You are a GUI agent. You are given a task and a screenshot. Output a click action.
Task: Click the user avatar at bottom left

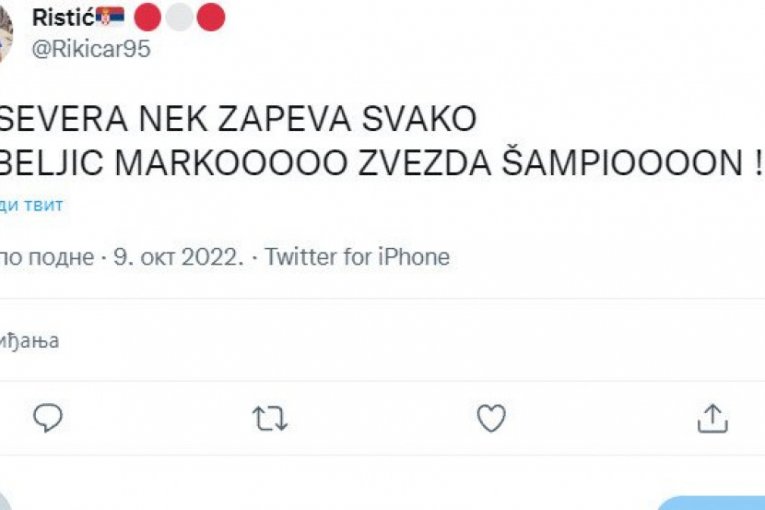(5, 502)
